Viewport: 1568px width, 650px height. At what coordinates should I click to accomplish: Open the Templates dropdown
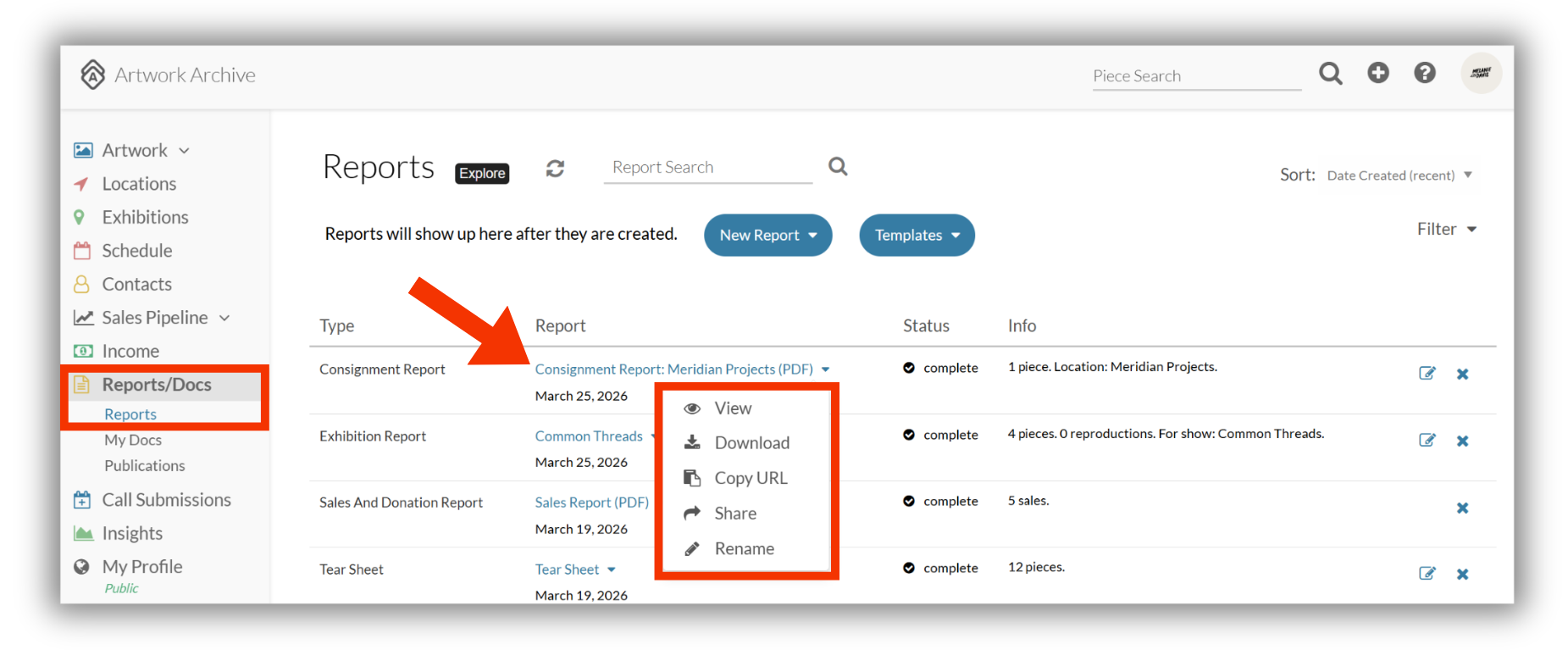917,235
